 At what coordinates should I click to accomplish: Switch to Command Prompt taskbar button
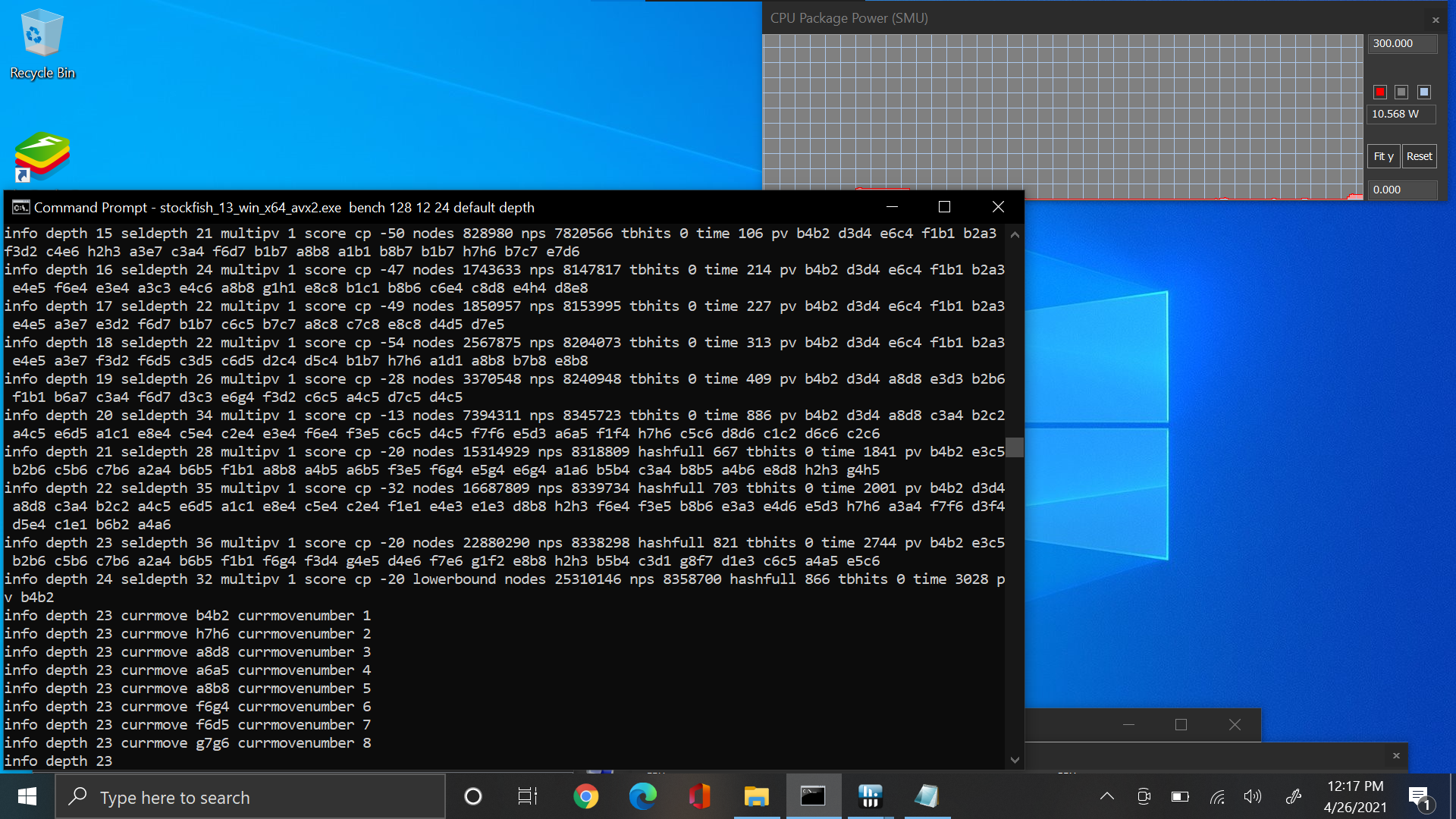click(x=813, y=796)
